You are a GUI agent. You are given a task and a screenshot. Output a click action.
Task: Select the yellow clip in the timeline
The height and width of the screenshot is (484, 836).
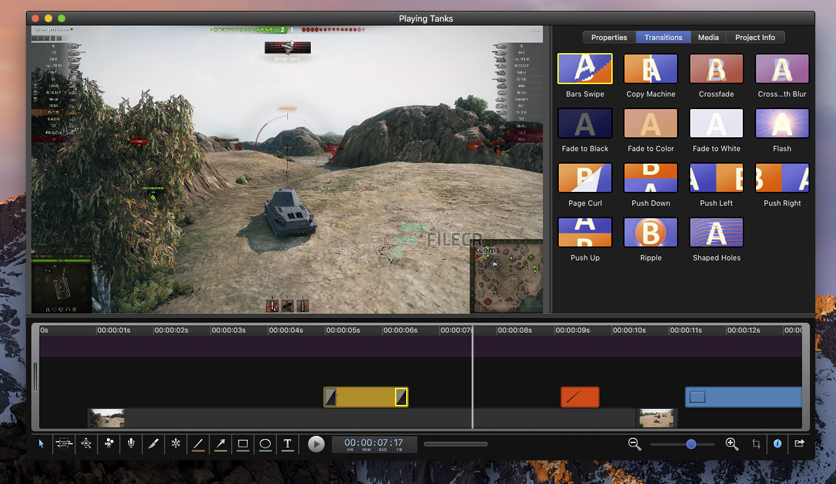coord(366,397)
